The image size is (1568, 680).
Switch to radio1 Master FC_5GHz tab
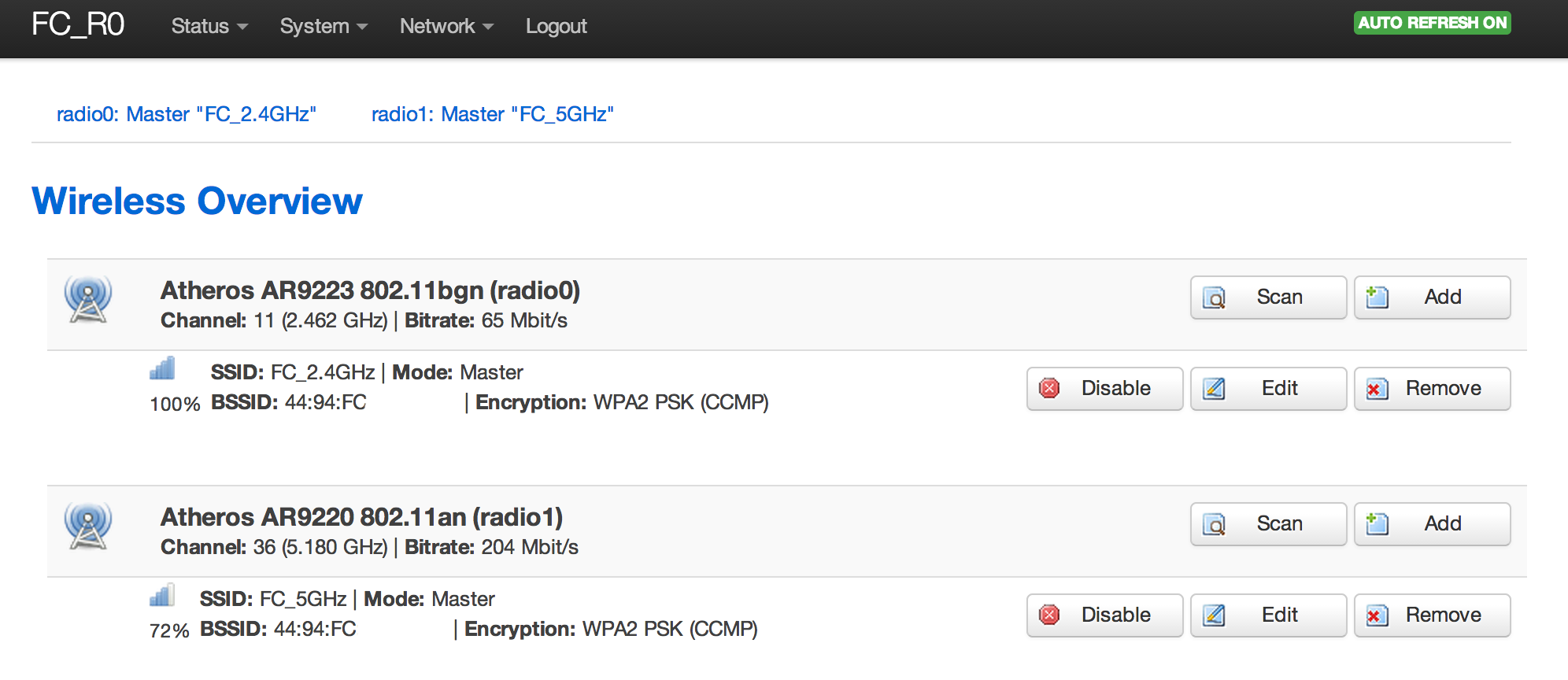pyautogui.click(x=492, y=114)
